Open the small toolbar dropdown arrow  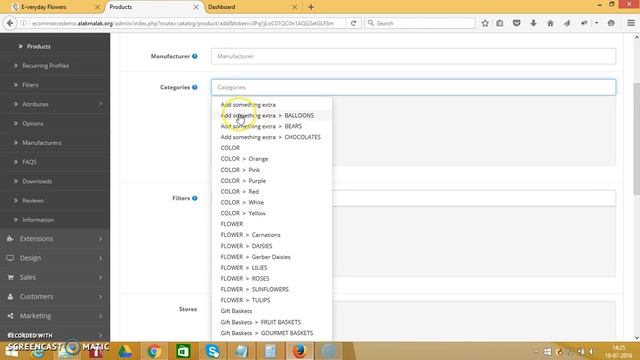click(x=597, y=23)
